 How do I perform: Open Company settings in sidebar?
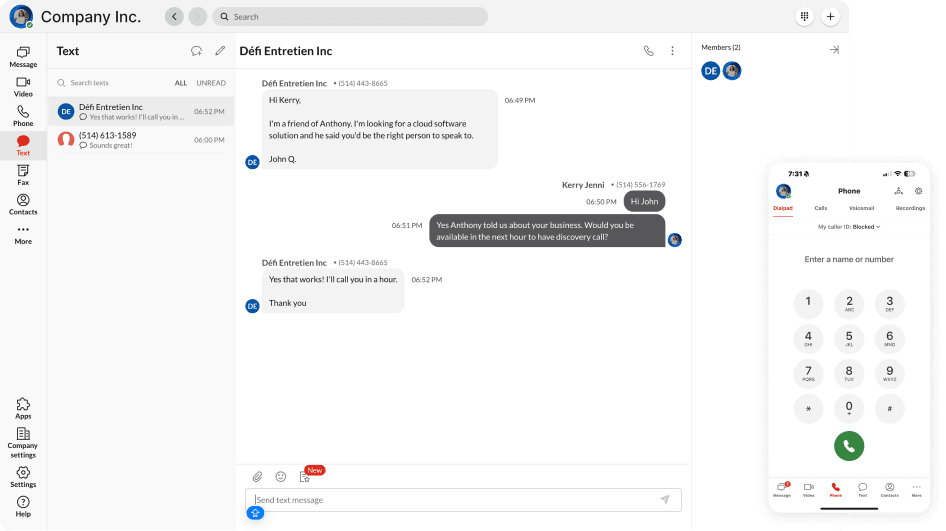point(23,440)
